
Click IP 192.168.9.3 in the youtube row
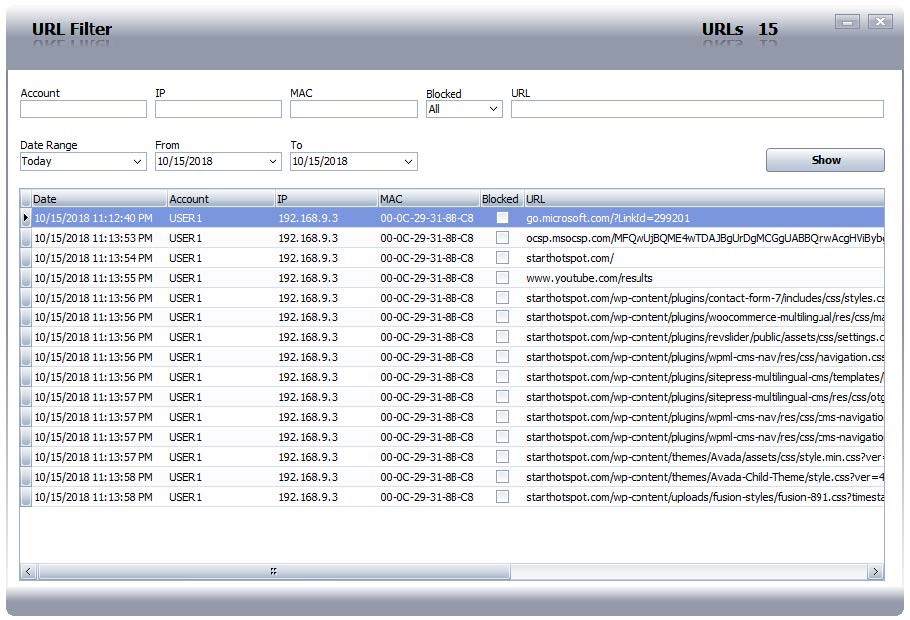point(327,277)
